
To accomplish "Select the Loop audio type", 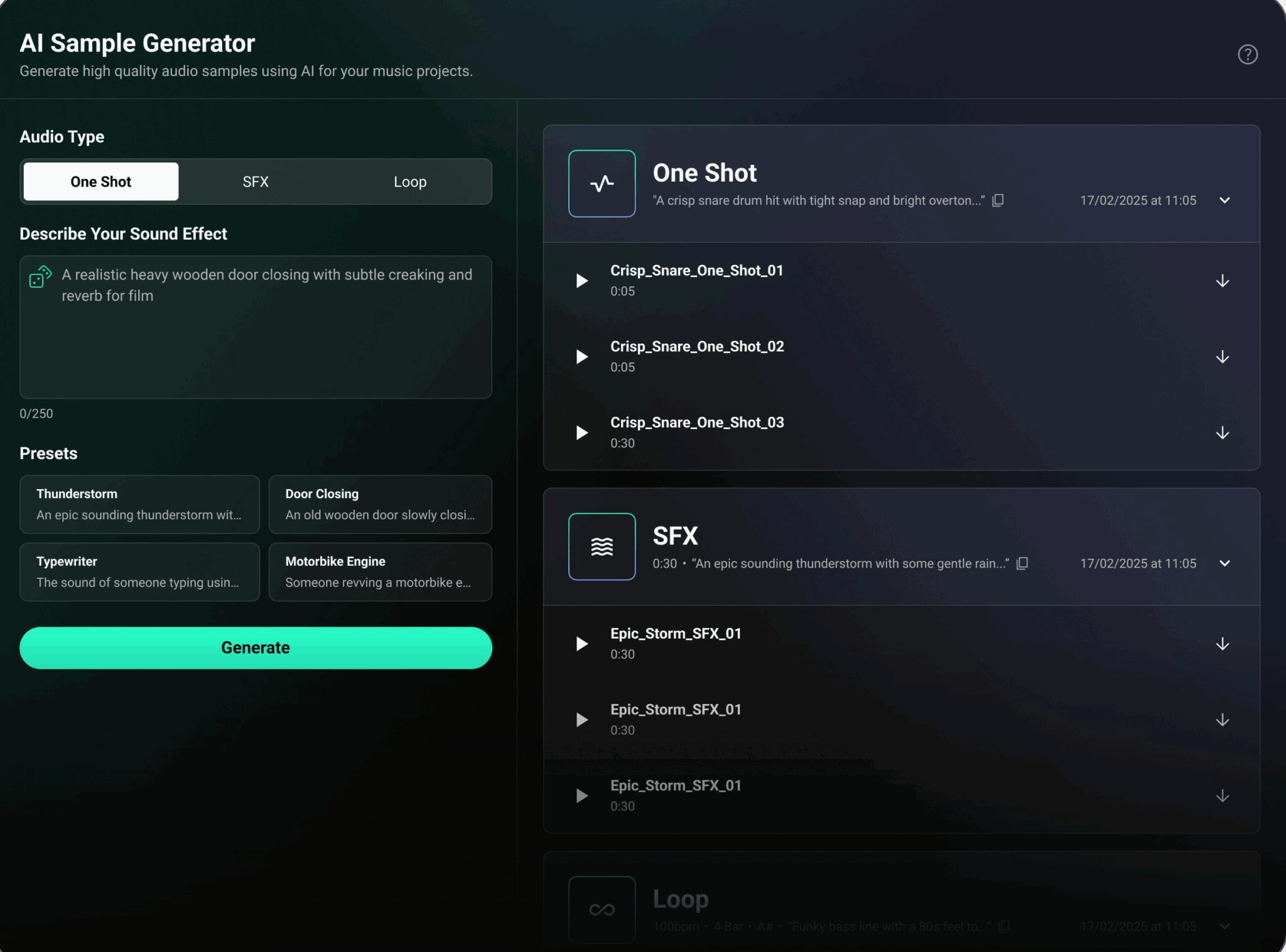I will (x=410, y=181).
